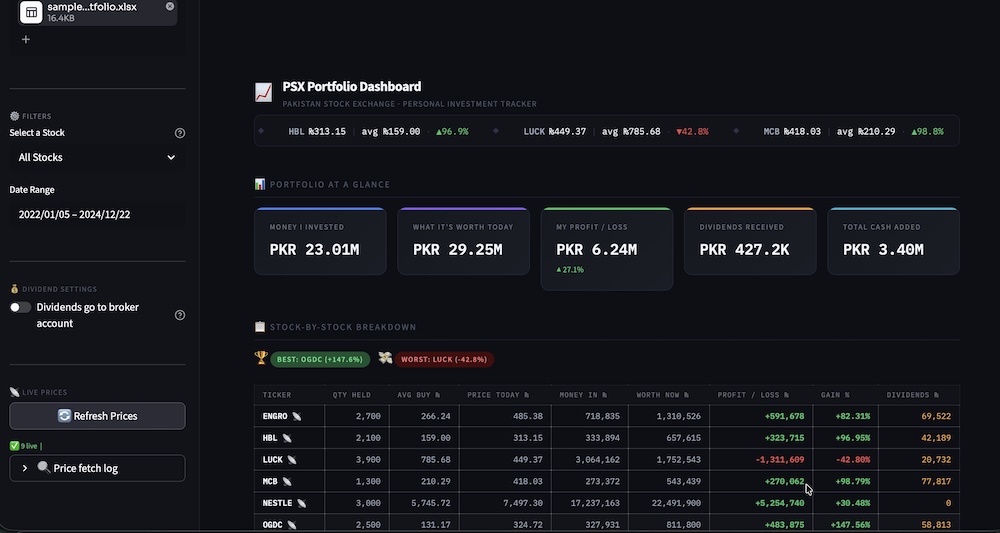Click the trophy icon next to Best badge
The height and width of the screenshot is (533, 1000).
click(261, 358)
